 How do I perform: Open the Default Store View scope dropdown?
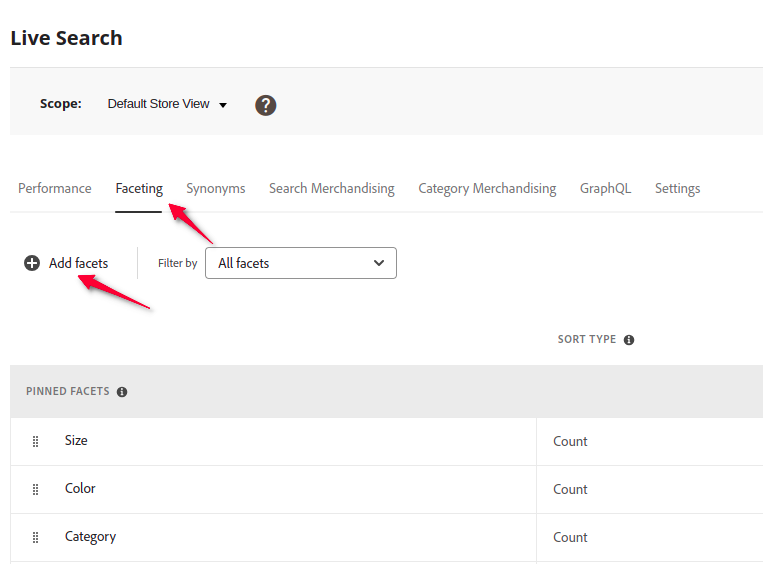[167, 104]
